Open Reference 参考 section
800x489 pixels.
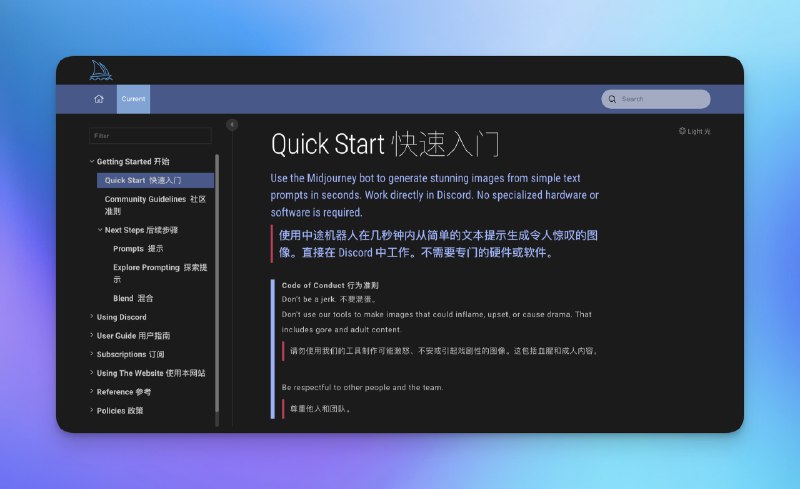tap(124, 392)
